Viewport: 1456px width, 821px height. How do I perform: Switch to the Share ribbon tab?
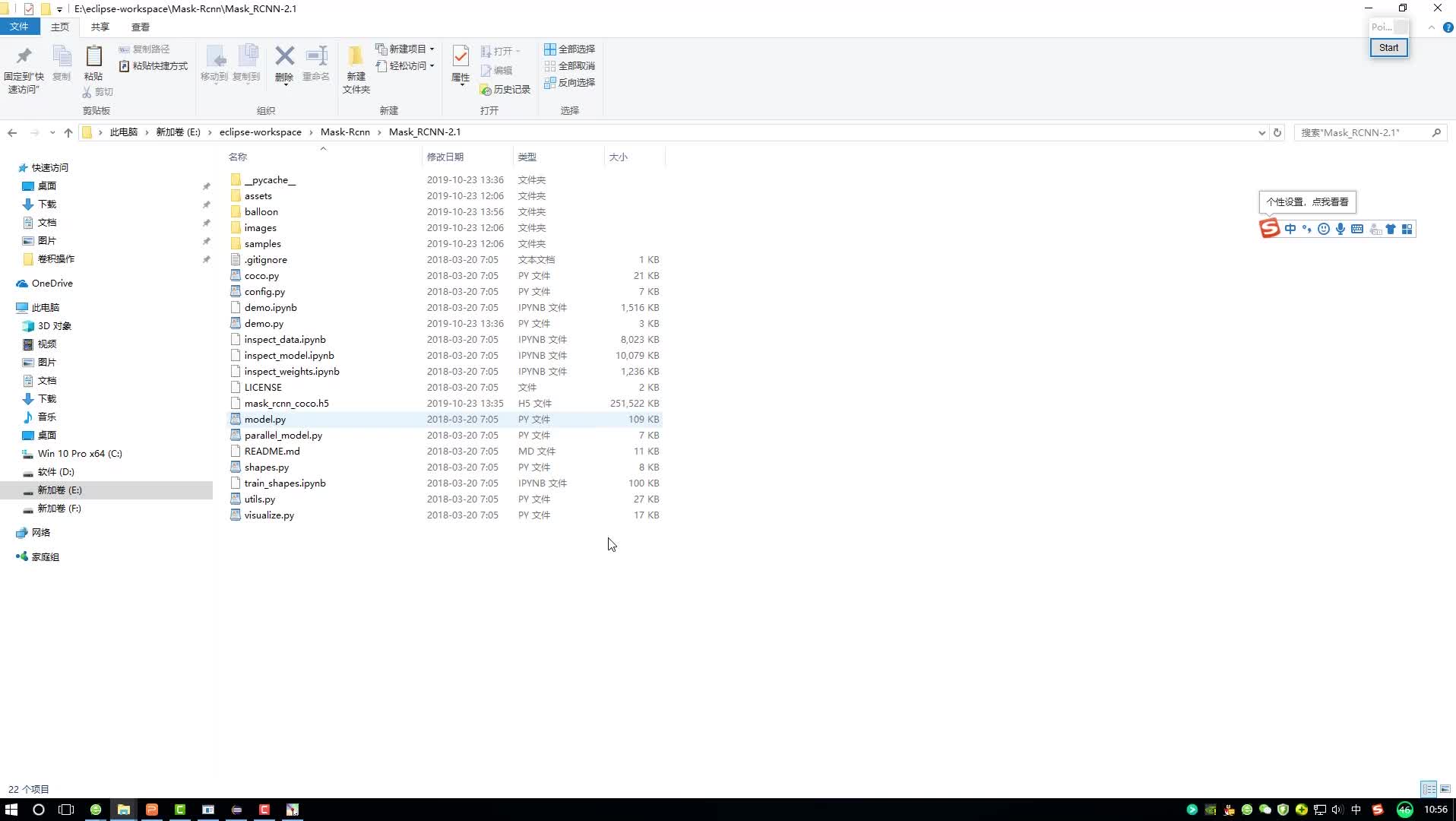coord(100,27)
